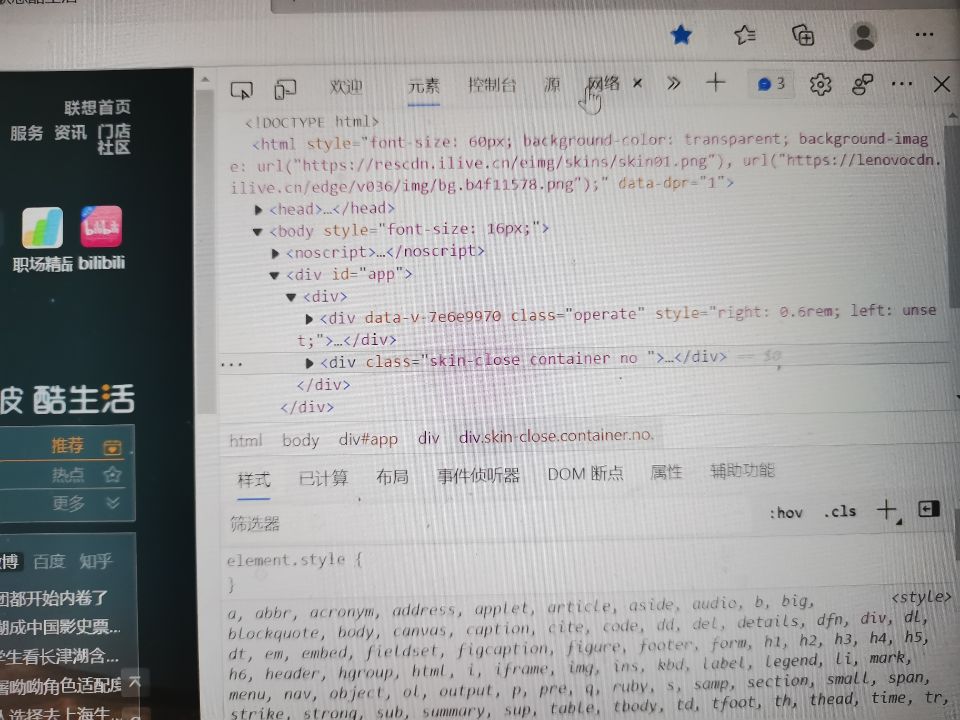
Task: Toggle the computed styles sidebar pane icon
Action: (929, 509)
